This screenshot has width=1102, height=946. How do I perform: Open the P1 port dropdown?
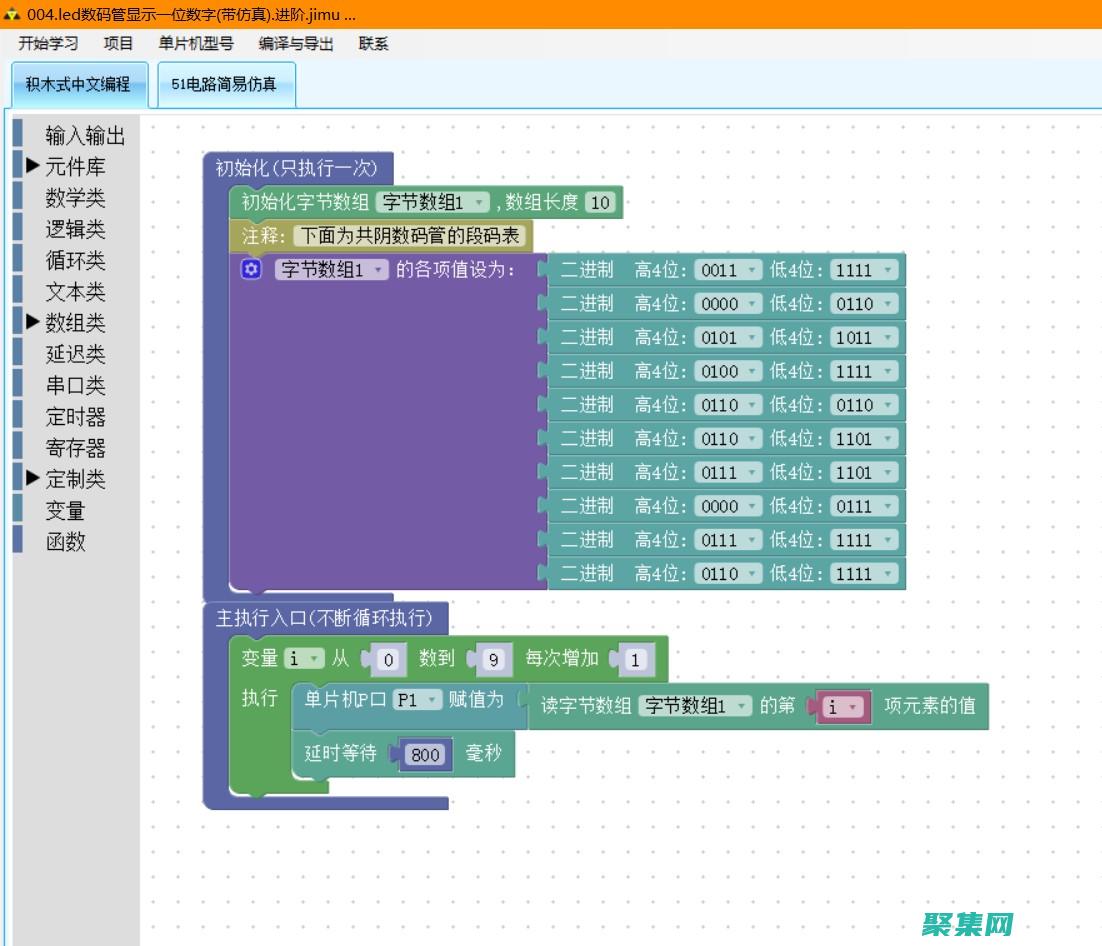point(417,700)
